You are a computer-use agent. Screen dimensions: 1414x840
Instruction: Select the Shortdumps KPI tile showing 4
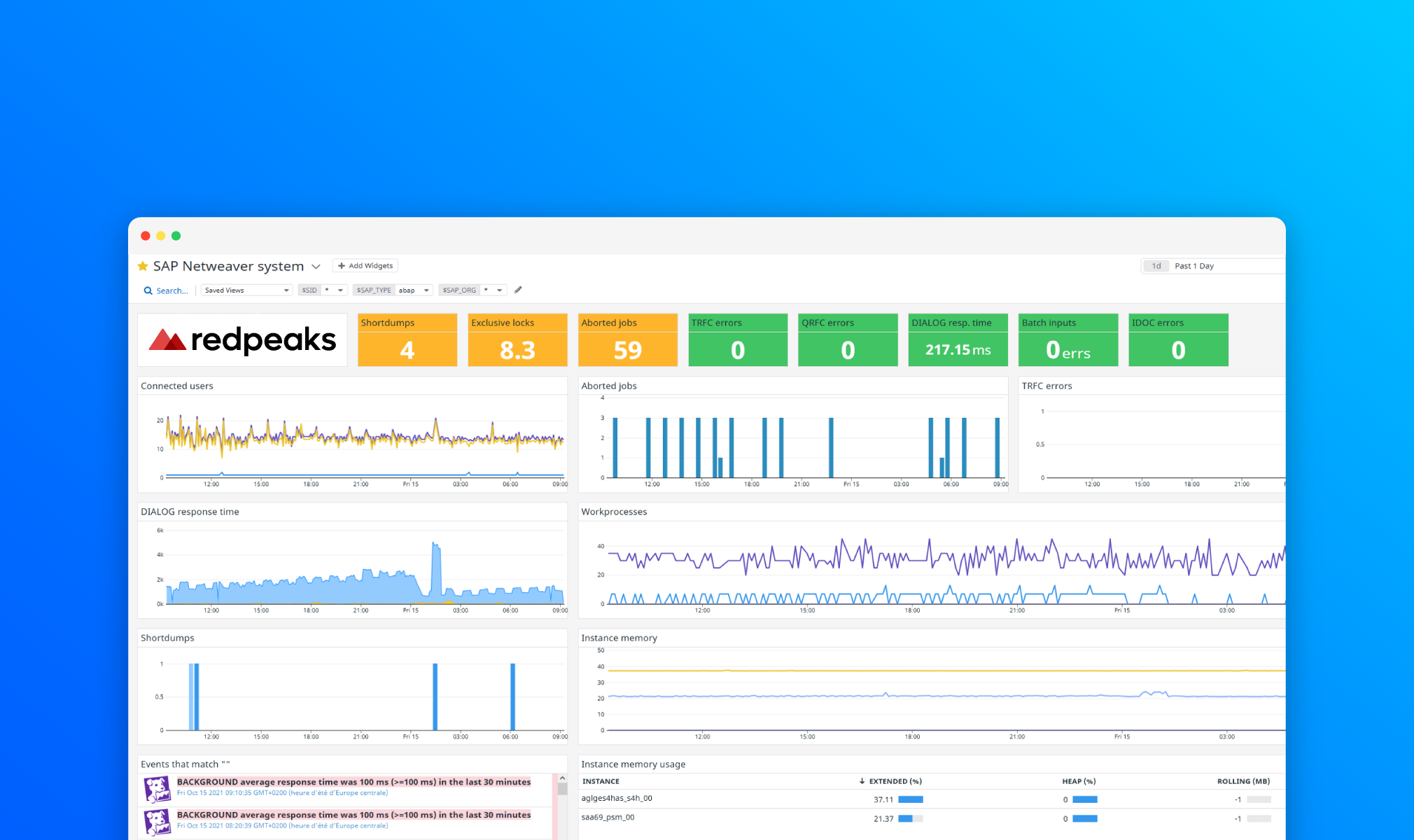407,339
